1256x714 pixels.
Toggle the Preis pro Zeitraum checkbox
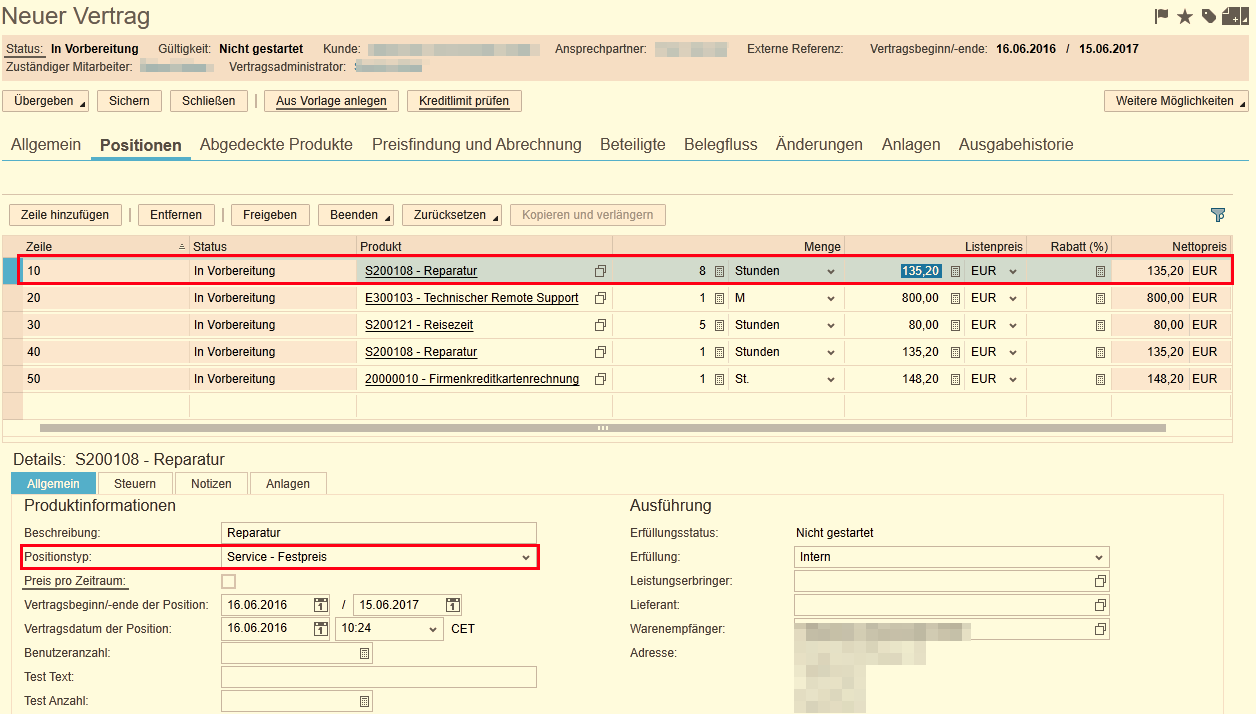(x=229, y=581)
